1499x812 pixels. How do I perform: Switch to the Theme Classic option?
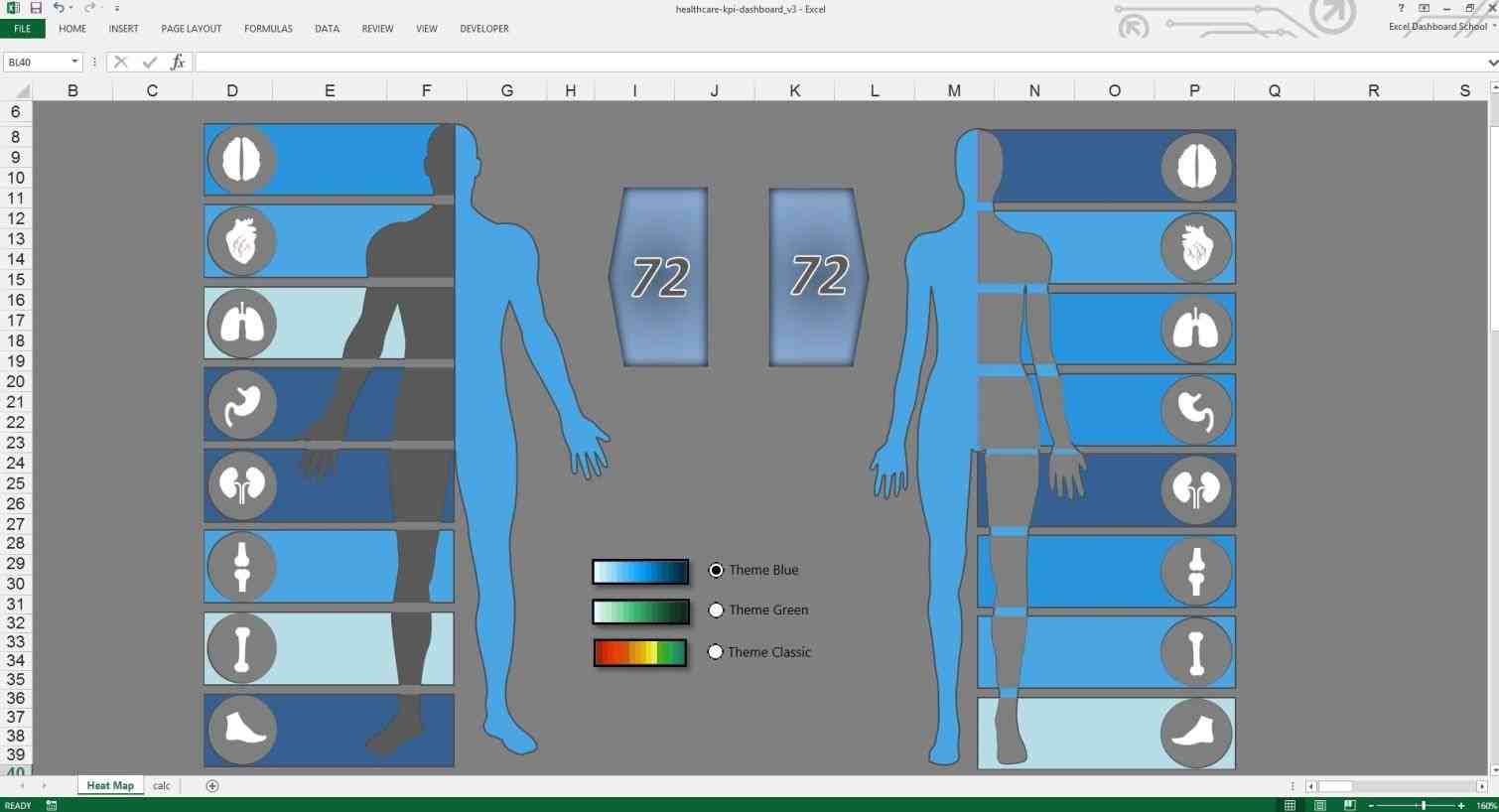(716, 652)
